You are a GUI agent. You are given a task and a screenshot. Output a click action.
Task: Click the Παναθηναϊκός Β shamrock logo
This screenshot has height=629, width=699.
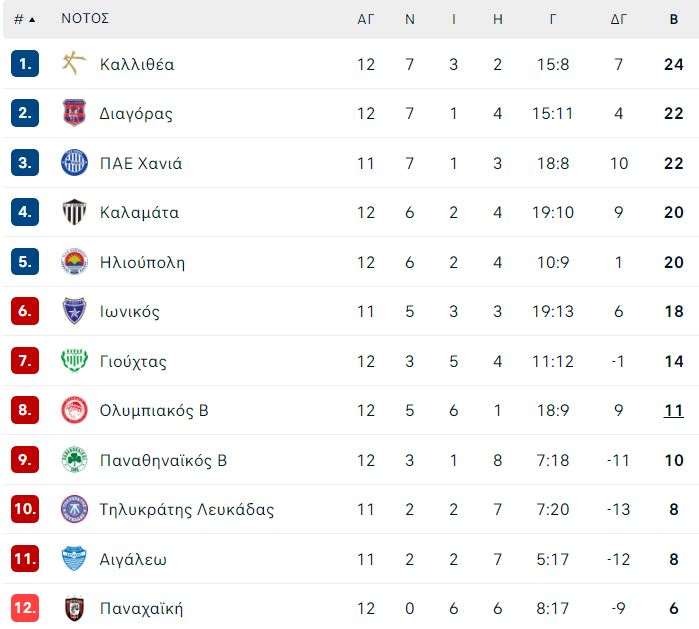(74, 460)
